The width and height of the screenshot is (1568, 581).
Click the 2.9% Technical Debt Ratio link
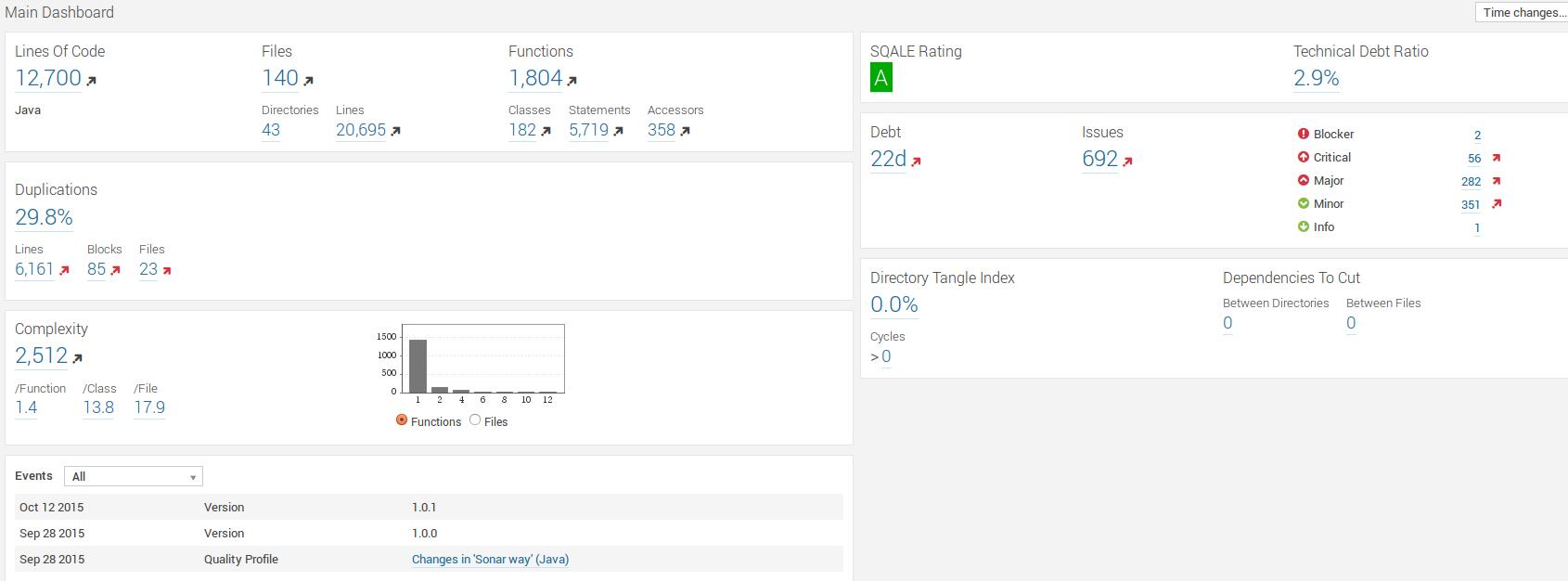coord(1316,78)
